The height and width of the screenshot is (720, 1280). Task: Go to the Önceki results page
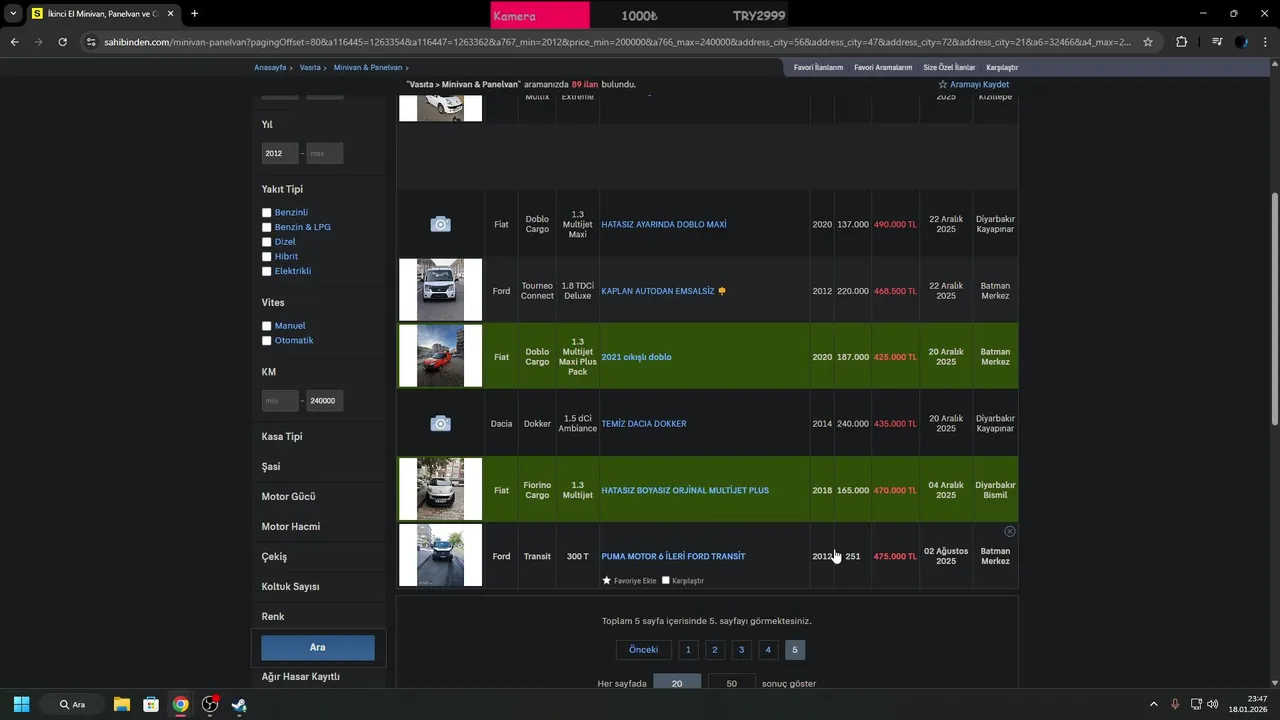click(643, 650)
